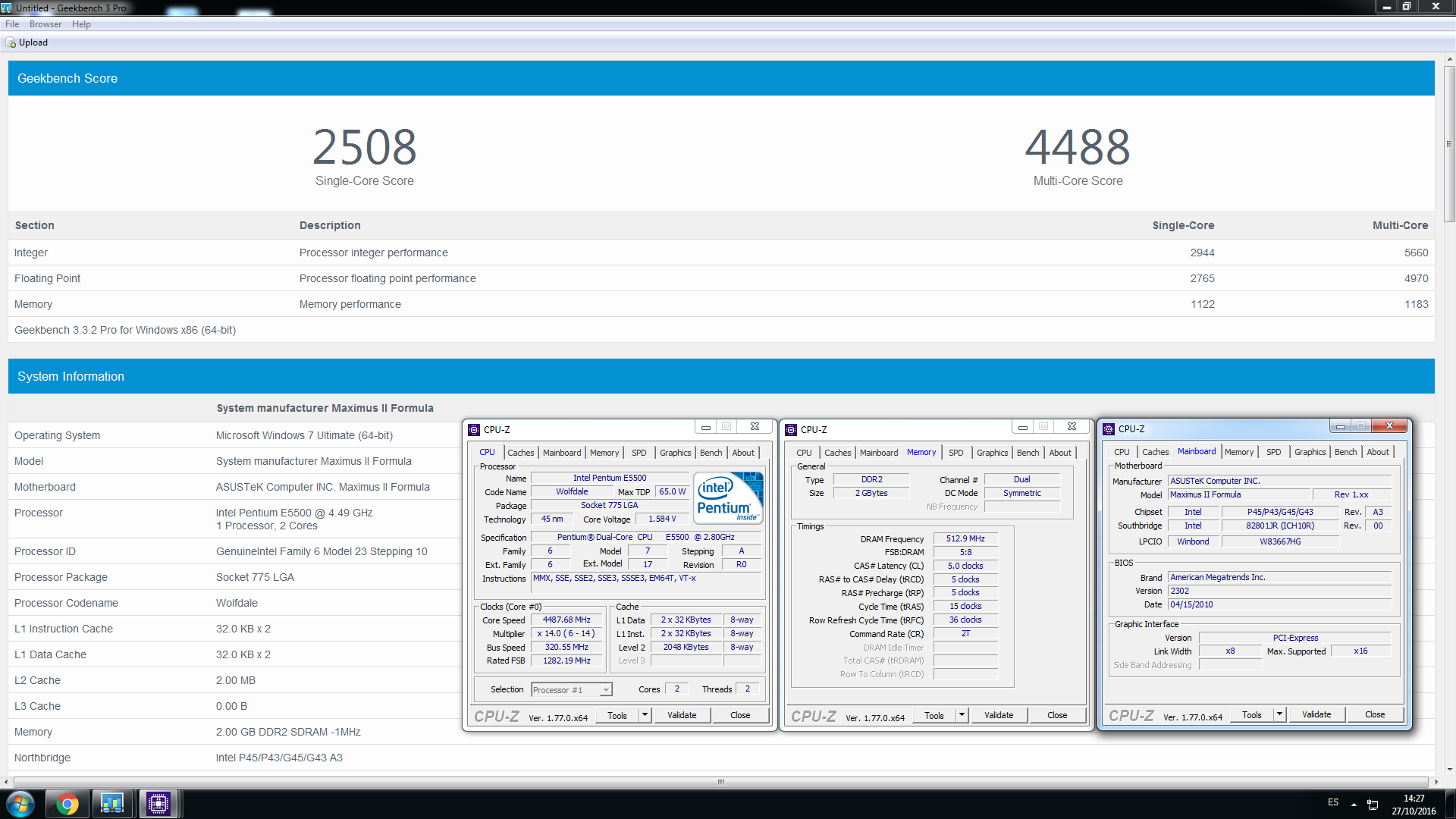Click the Single-Core score 2508

[x=365, y=147]
